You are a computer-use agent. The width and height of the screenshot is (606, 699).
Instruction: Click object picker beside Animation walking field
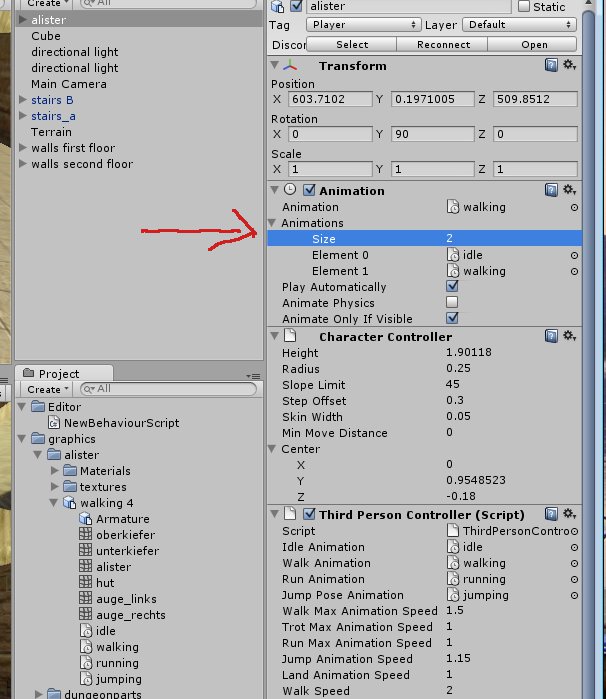pyautogui.click(x=574, y=207)
